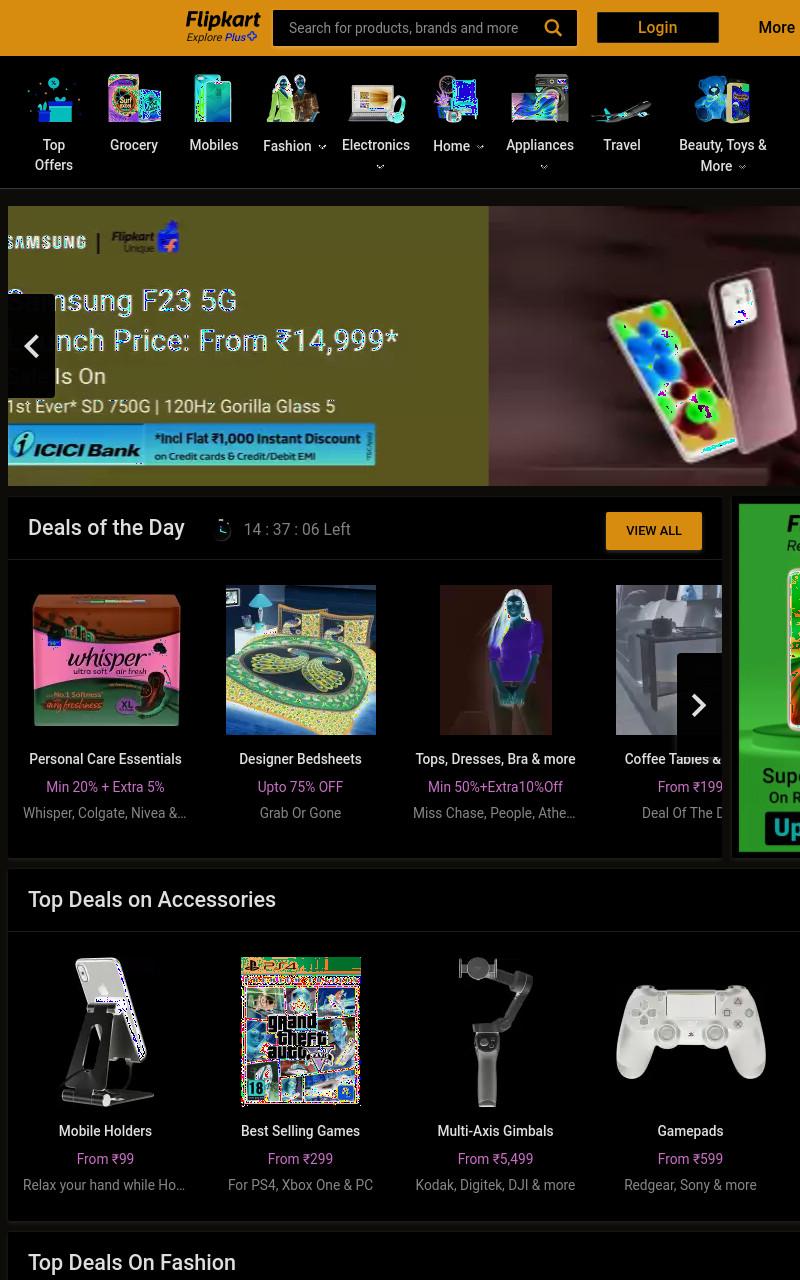Screen dimensions: 800x1280
Task: Click the Flipkart Explore Plus logo
Action: (x=223, y=27)
